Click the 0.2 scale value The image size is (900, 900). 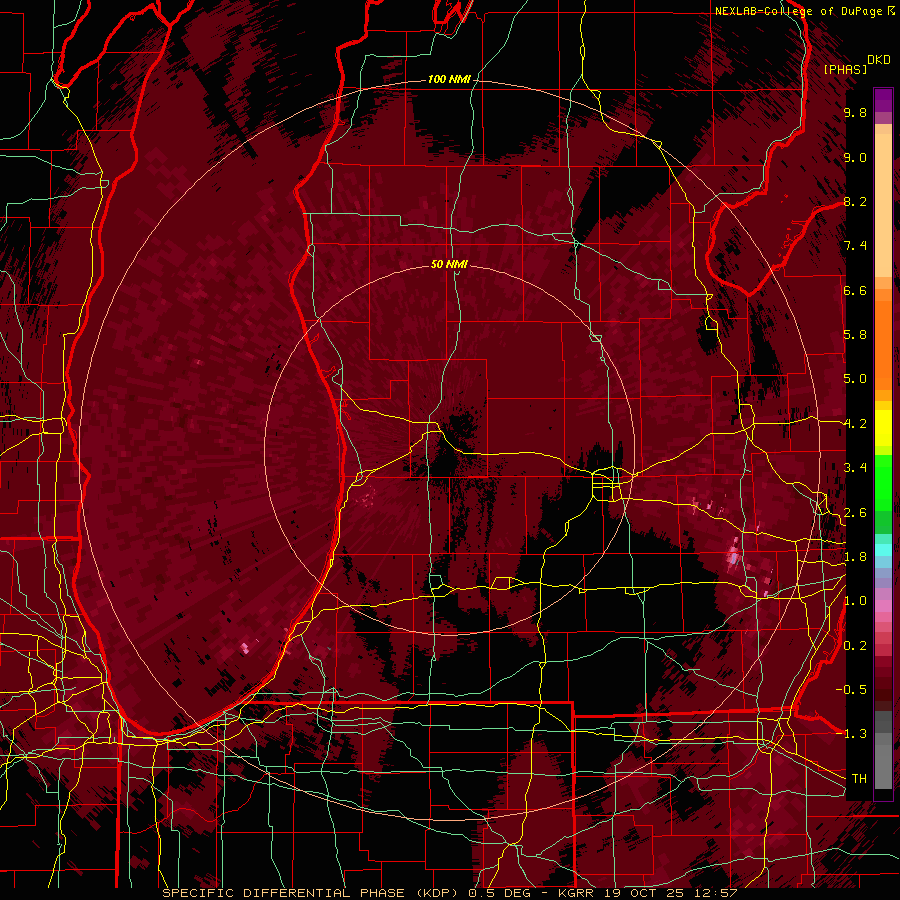(855, 646)
